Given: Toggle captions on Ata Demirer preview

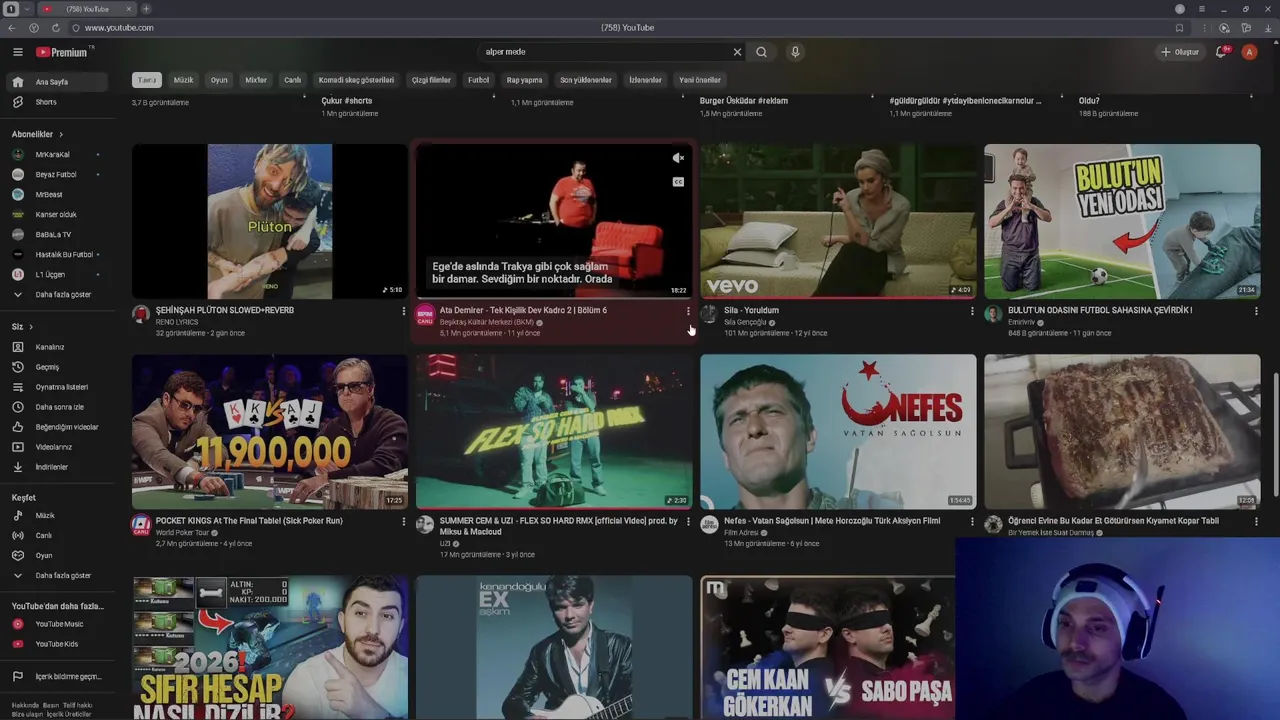Looking at the screenshot, I should tap(678, 182).
